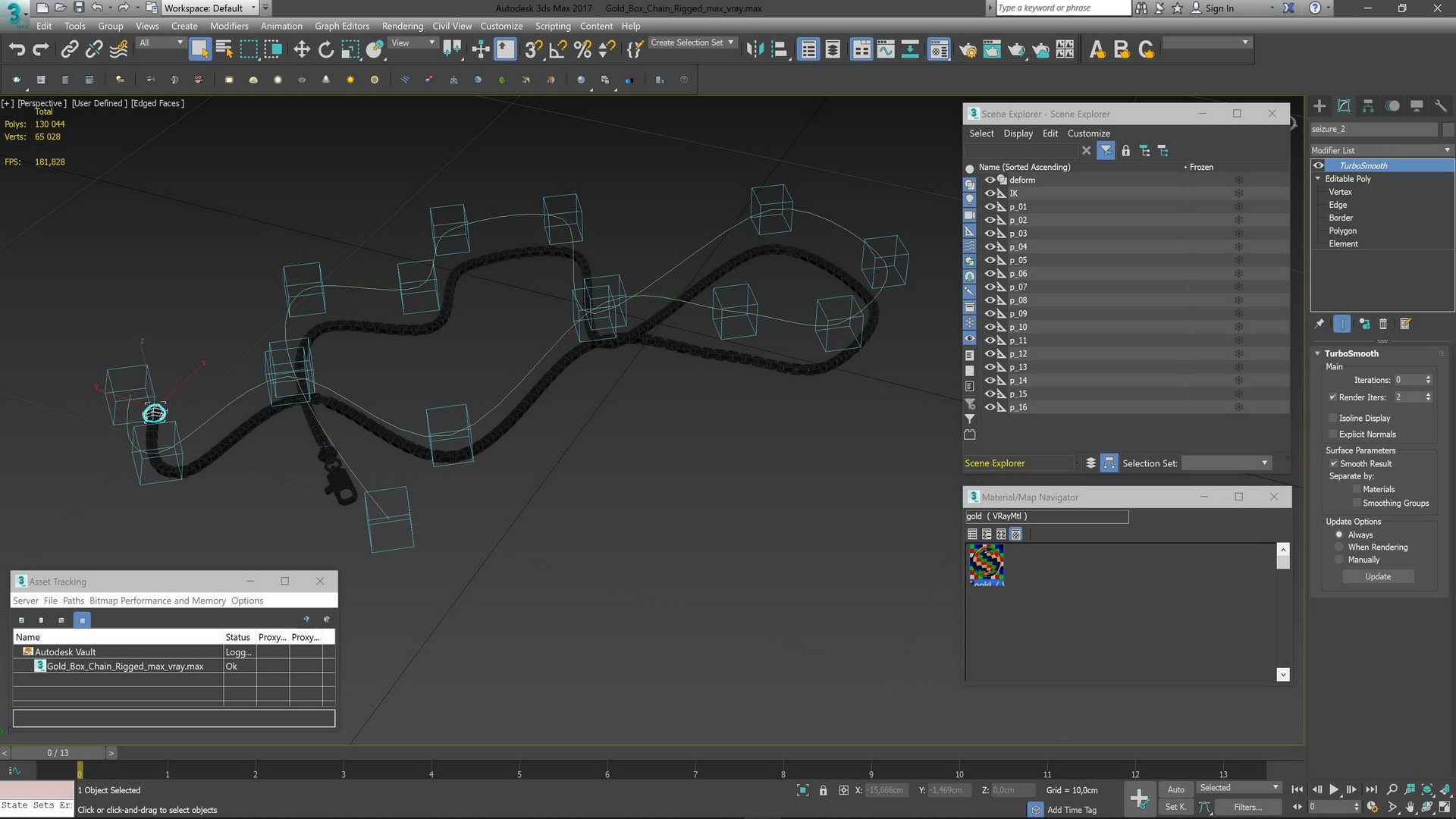Image resolution: width=1456 pixels, height=819 pixels.
Task: Activate the Select Object tool
Action: 200,49
